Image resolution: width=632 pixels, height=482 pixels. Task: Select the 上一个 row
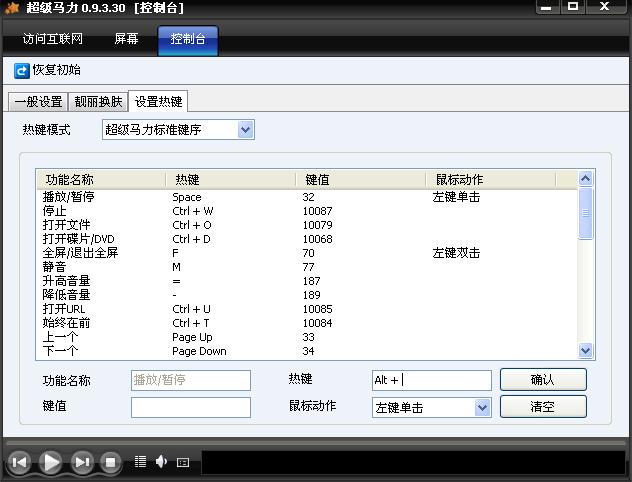pyautogui.click(x=306, y=337)
